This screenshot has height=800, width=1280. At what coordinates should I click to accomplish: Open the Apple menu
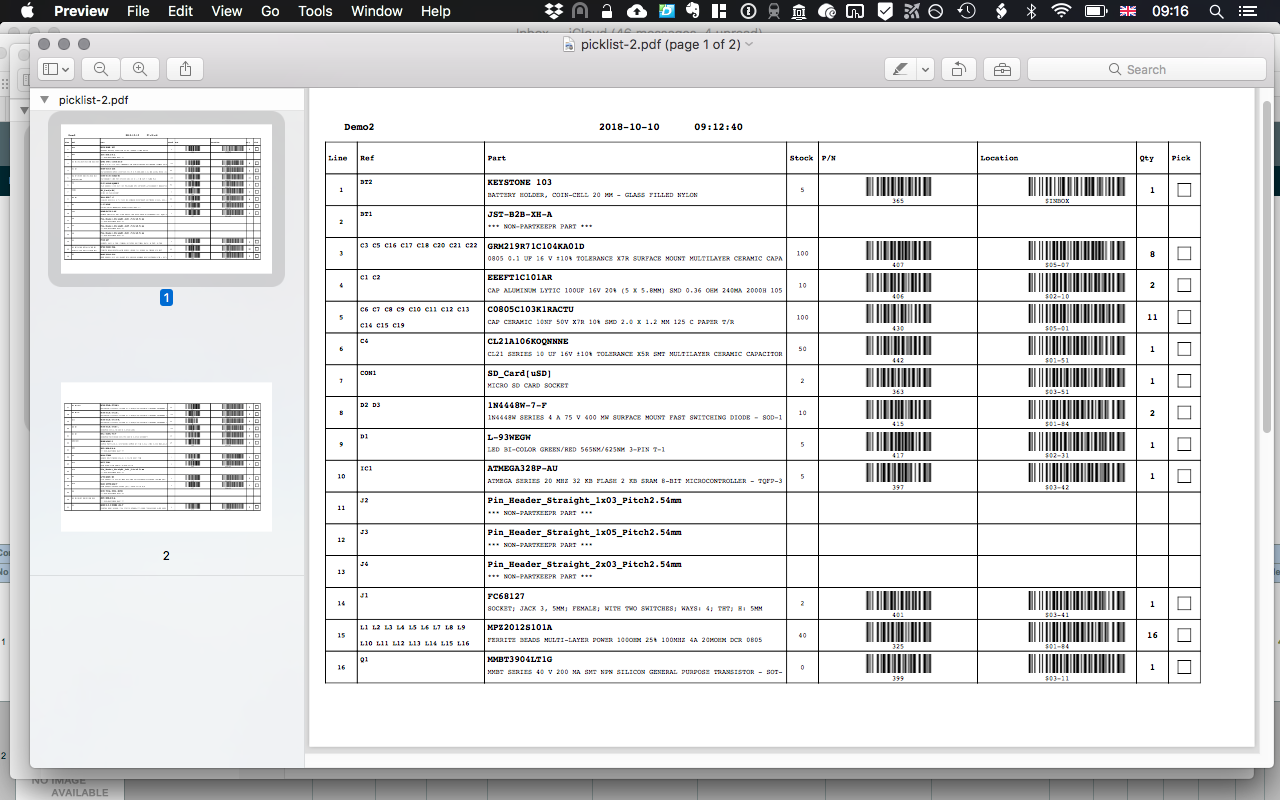click(27, 11)
